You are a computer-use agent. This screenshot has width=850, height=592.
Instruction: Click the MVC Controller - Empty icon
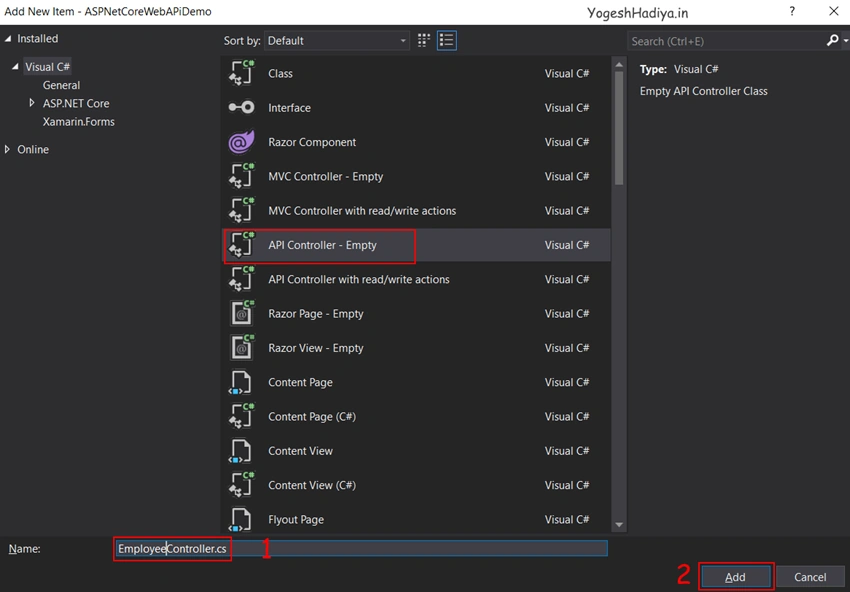241,176
